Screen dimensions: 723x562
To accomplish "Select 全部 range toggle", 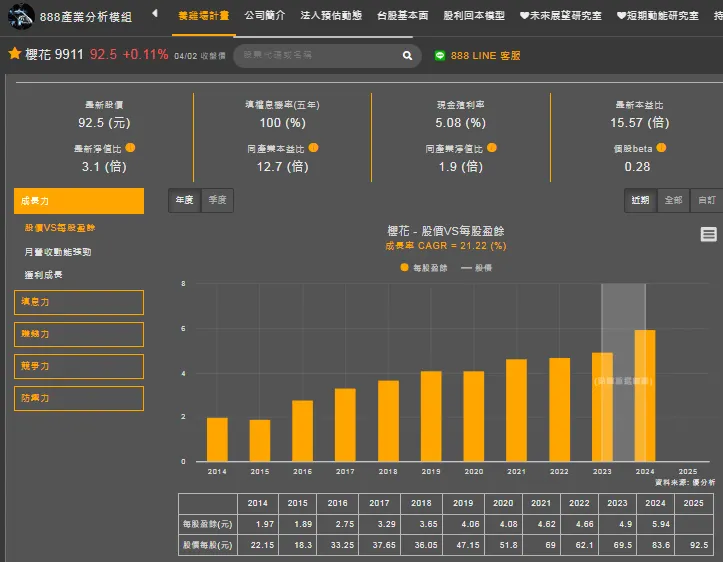I will (673, 200).
